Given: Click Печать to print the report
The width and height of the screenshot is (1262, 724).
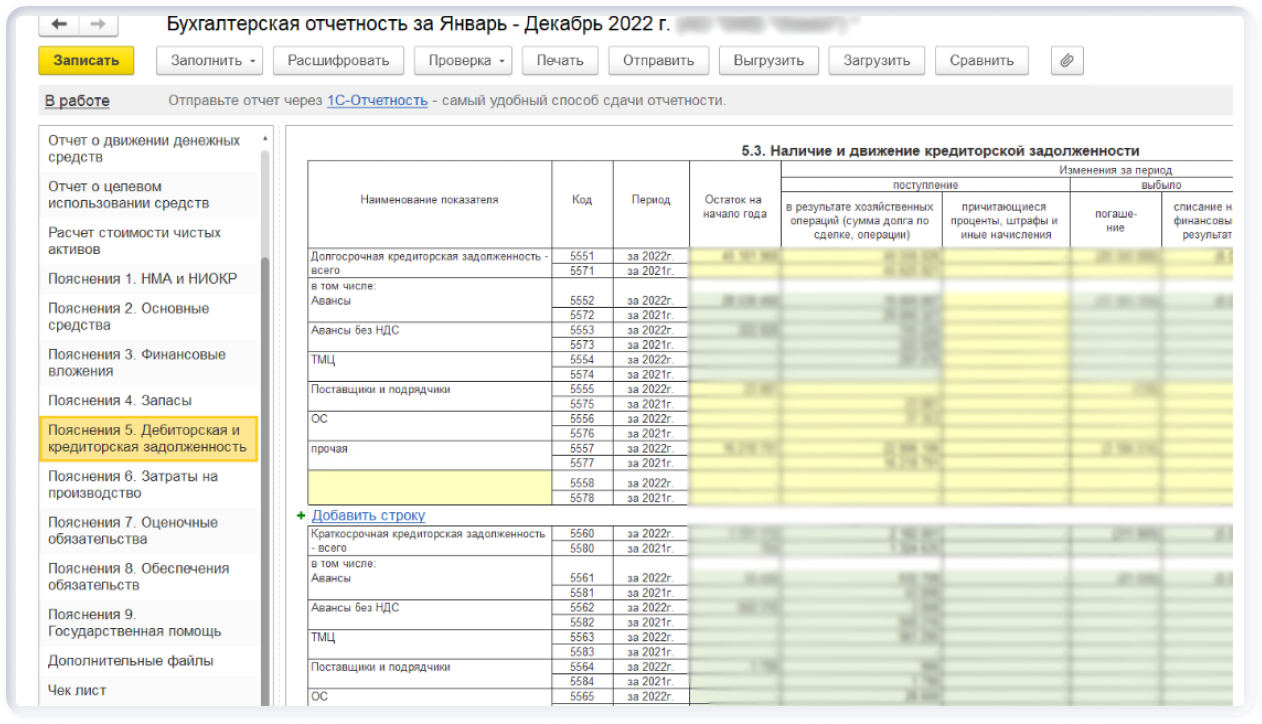Looking at the screenshot, I should [x=559, y=61].
